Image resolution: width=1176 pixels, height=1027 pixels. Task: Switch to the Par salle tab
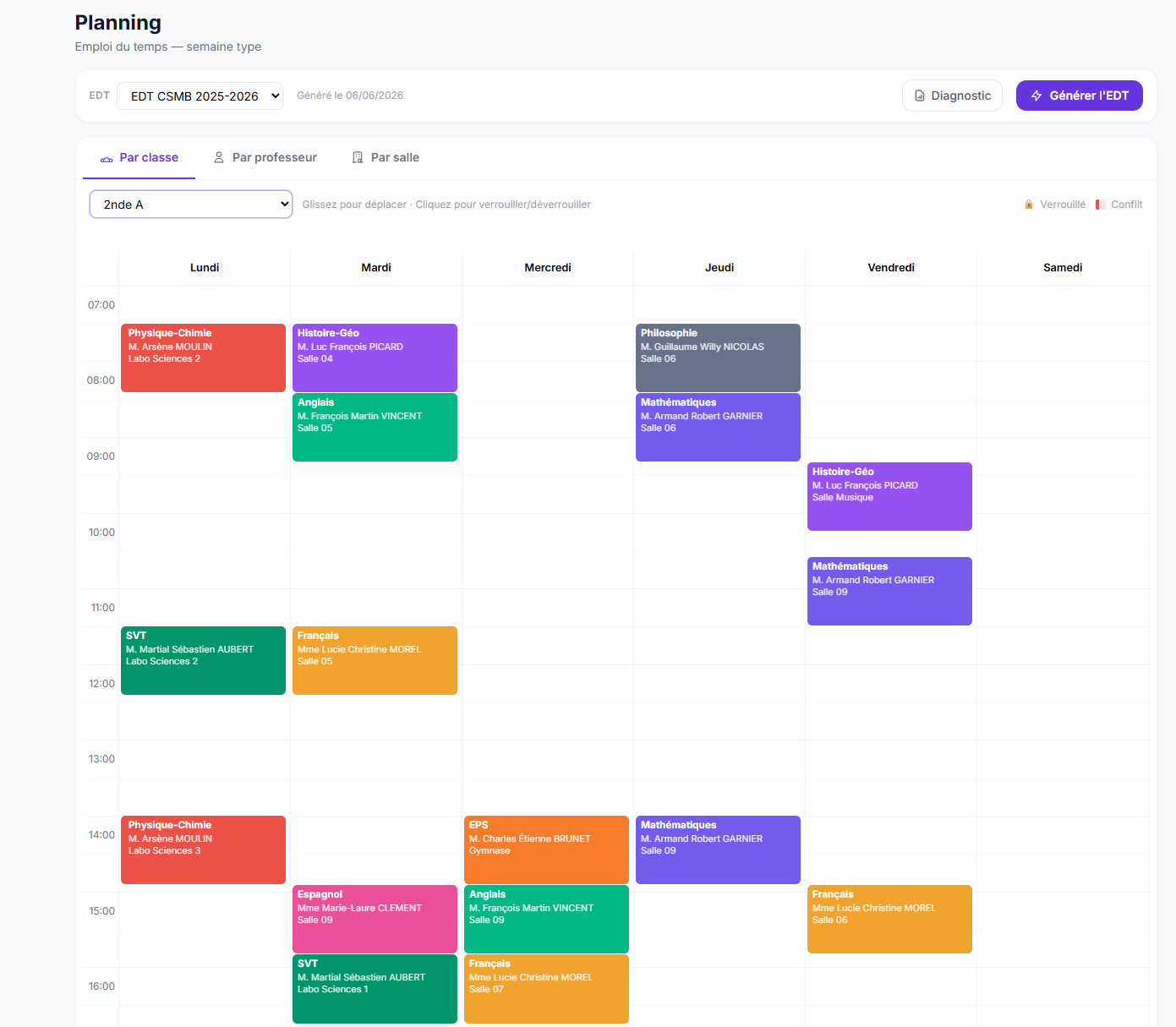(386, 158)
